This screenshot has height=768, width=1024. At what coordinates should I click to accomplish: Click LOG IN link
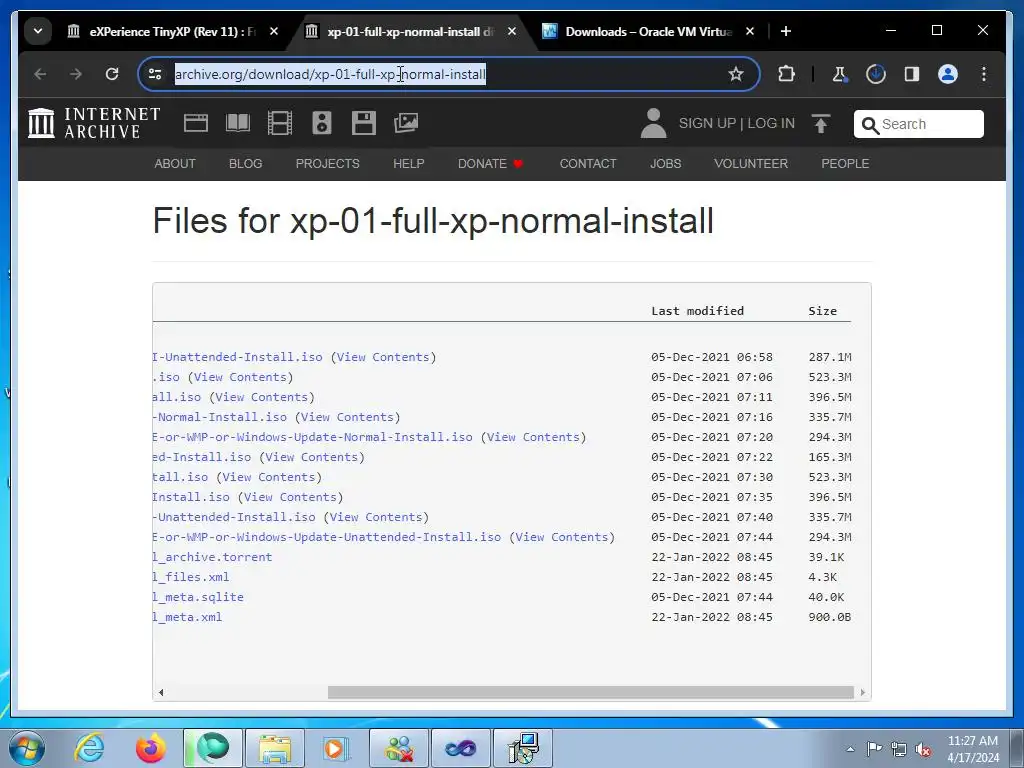771,123
